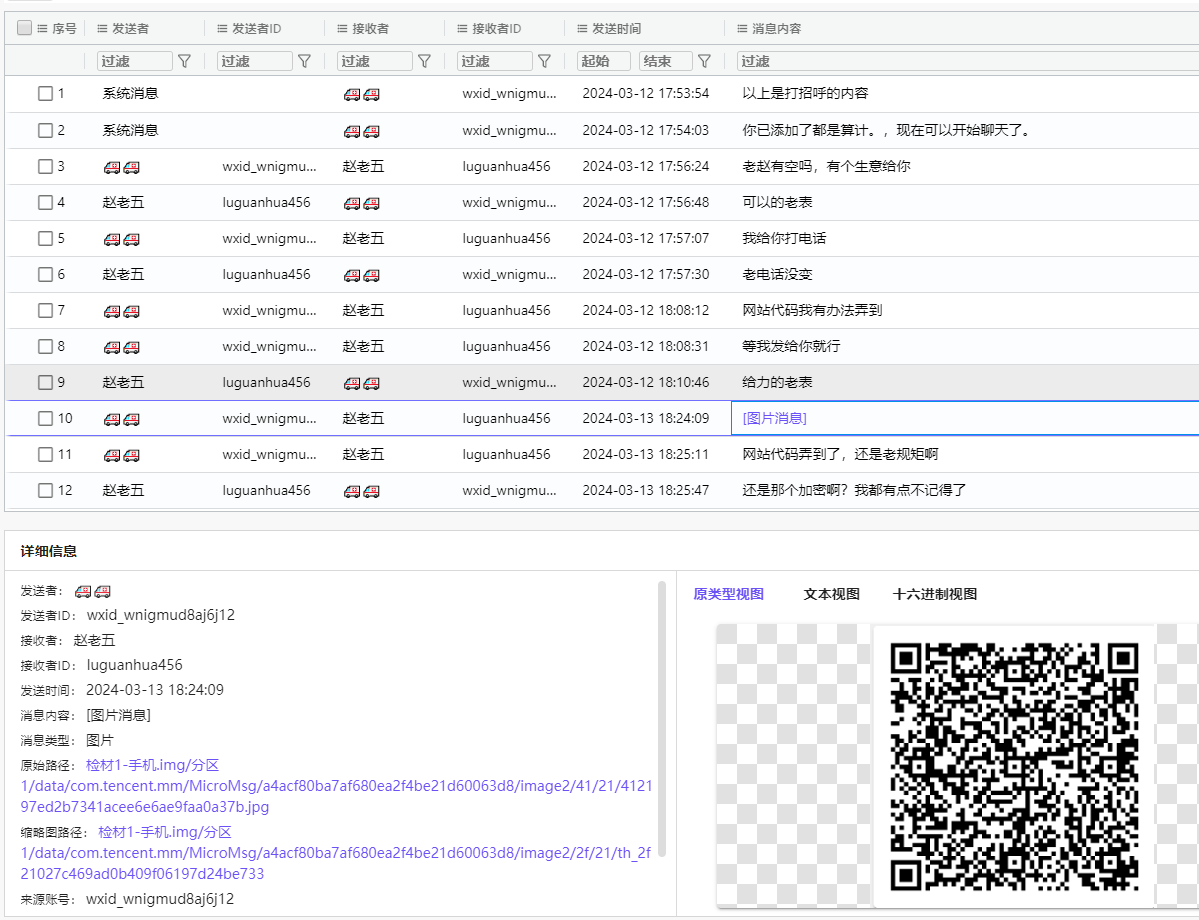Click the QR code image preview
1199x920 pixels.
pyautogui.click(x=1014, y=766)
